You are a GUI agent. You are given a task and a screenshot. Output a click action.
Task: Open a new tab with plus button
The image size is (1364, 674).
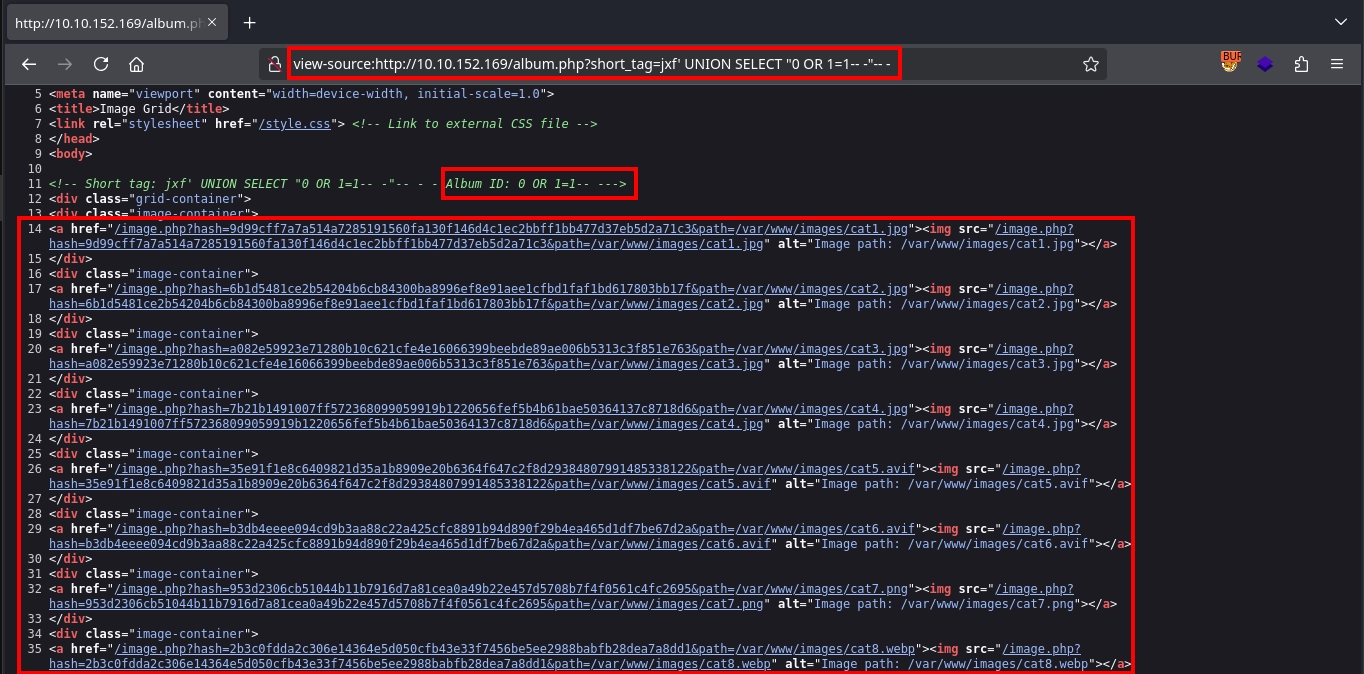[x=250, y=22]
